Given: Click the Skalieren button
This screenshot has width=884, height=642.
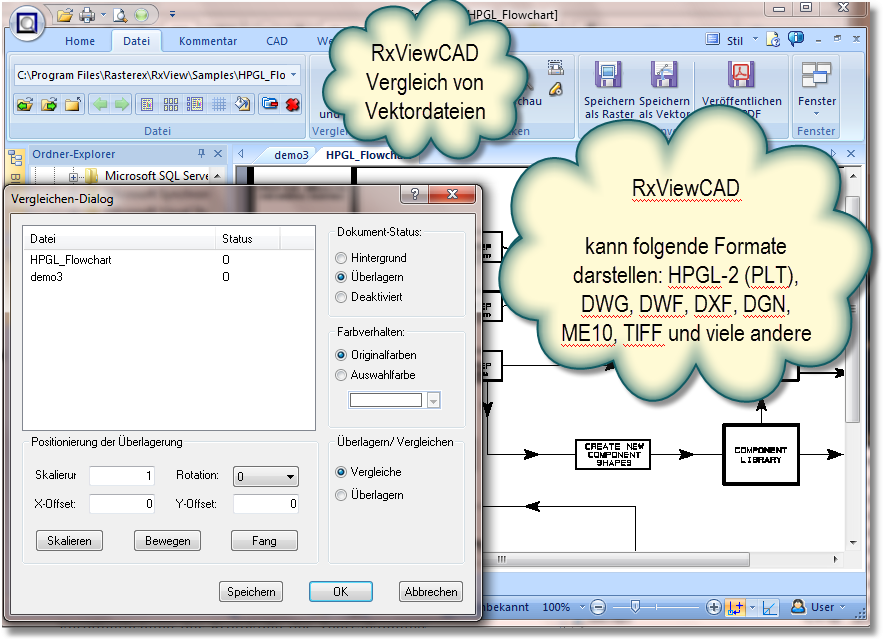Looking at the screenshot, I should pos(69,541).
